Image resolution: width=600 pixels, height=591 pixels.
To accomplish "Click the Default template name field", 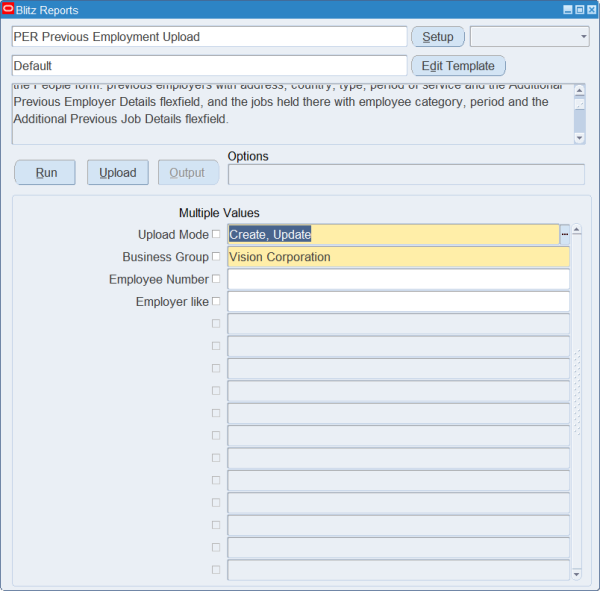I will click(209, 66).
